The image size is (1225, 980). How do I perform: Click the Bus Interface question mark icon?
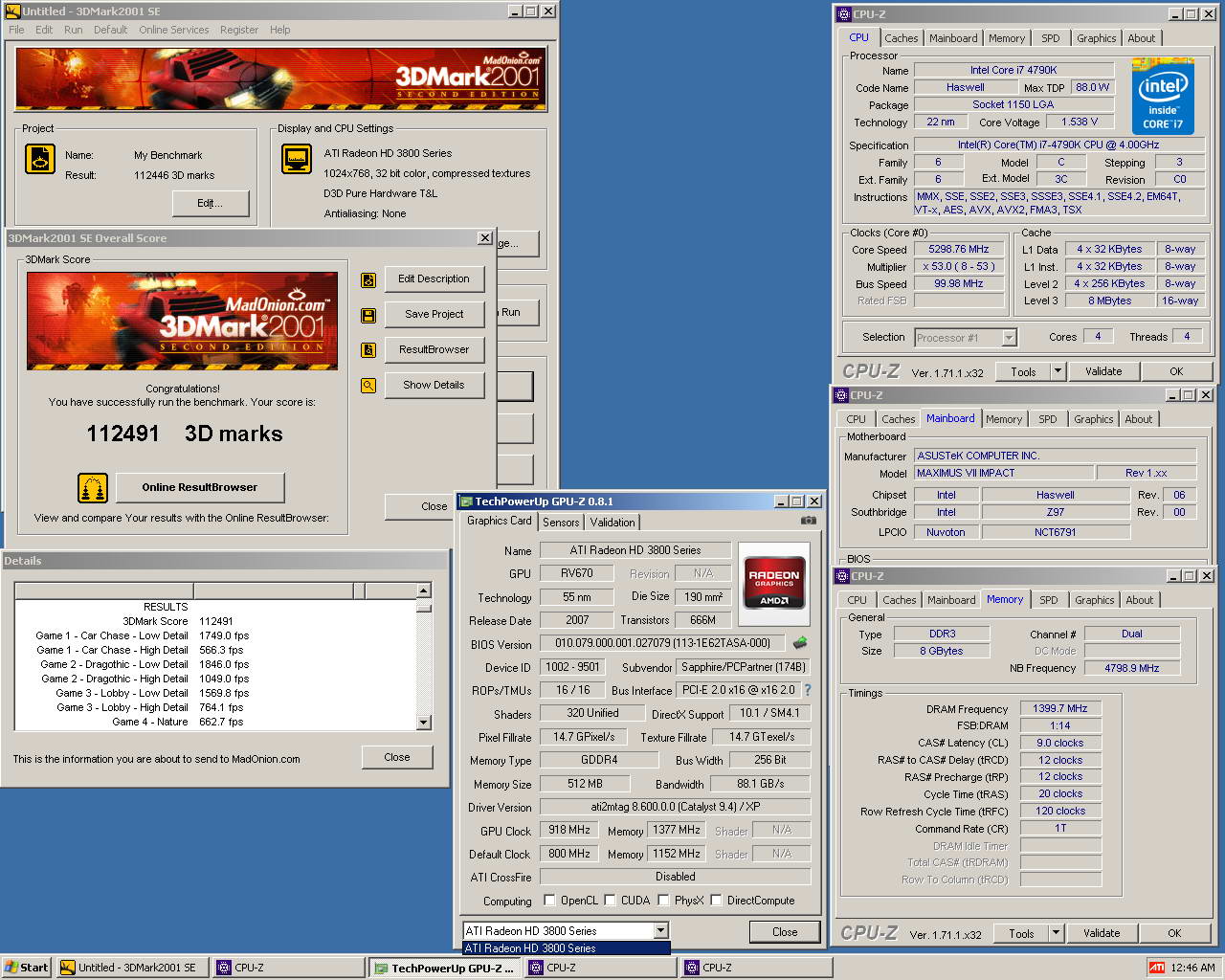(807, 690)
